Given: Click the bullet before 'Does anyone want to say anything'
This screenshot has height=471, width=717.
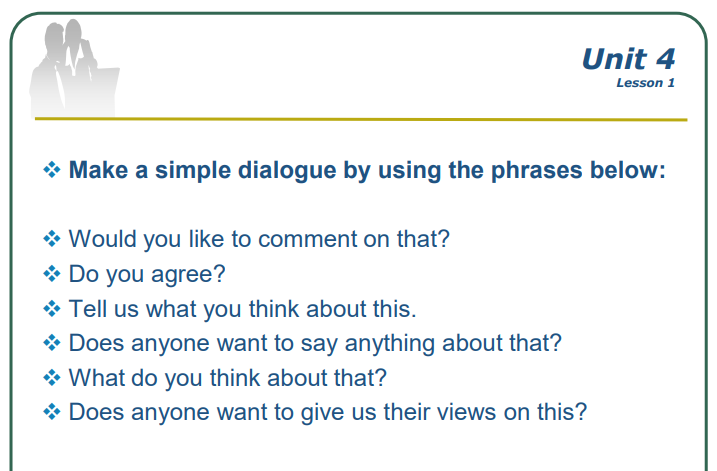Looking at the screenshot, I should [52, 343].
